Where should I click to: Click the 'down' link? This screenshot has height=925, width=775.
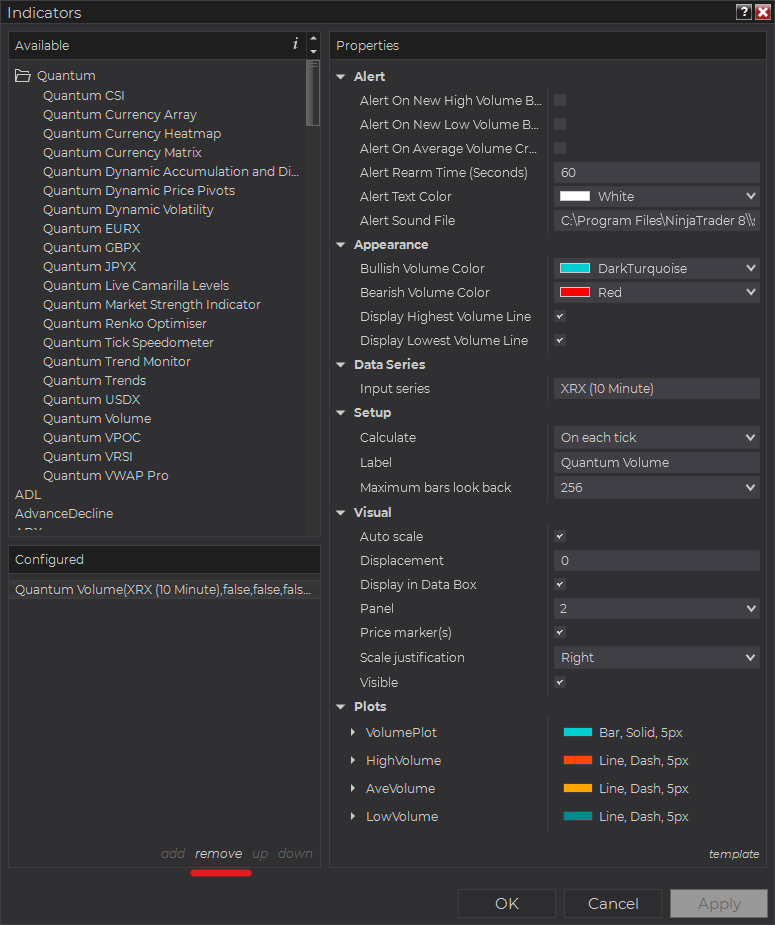point(295,854)
